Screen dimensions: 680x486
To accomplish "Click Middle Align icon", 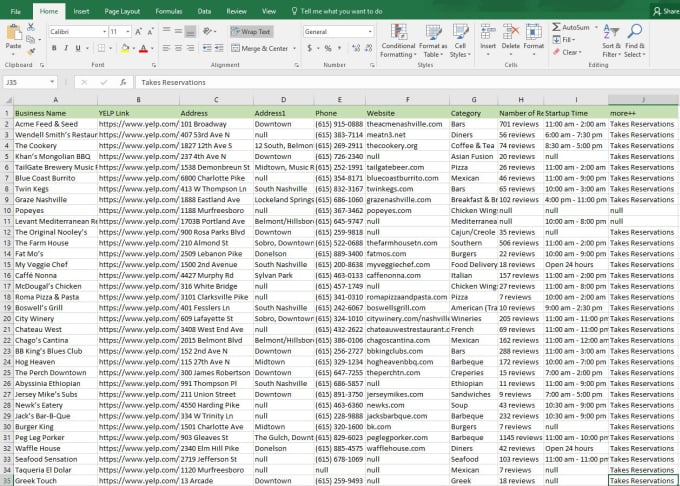I will [178, 31].
